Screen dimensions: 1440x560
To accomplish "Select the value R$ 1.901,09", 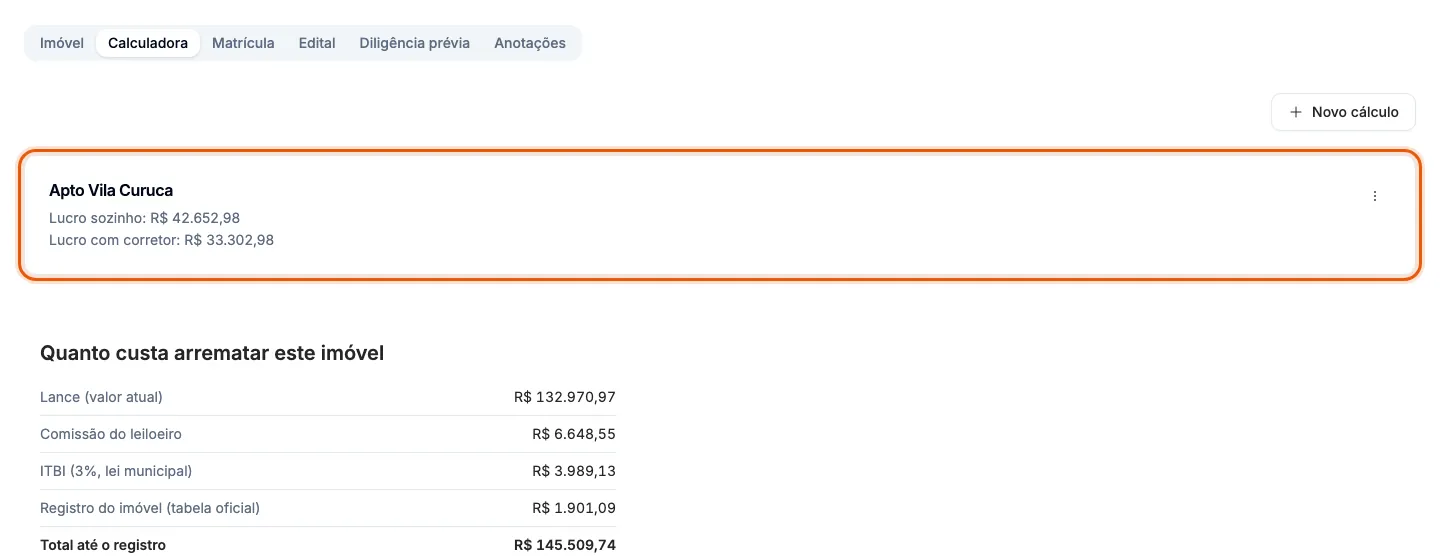I will click(574, 508).
